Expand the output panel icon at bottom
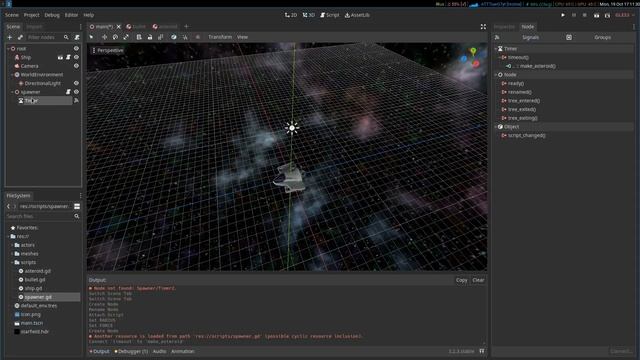The width and height of the screenshot is (640, 360). click(x=482, y=351)
